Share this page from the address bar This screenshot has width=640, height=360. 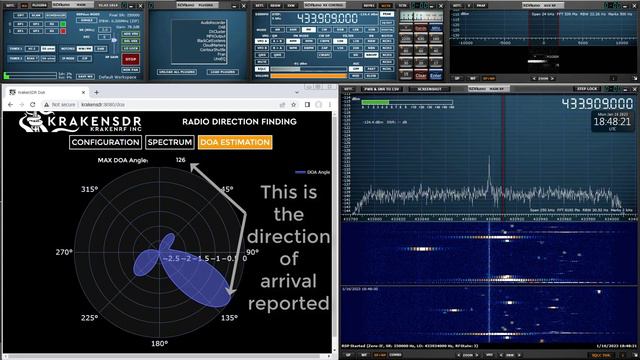pyautogui.click(x=282, y=105)
